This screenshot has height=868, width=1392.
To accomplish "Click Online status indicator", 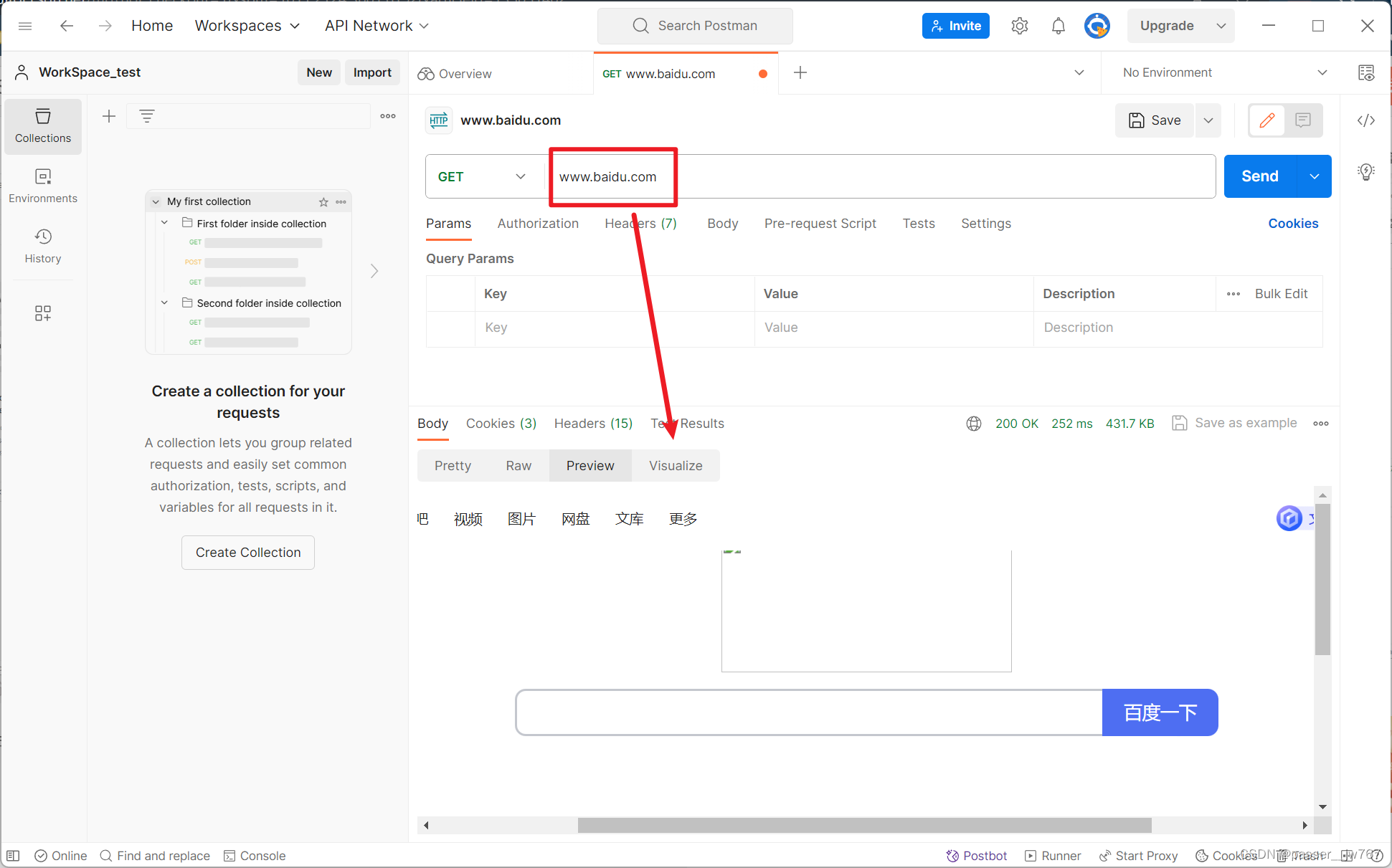I will click(61, 856).
